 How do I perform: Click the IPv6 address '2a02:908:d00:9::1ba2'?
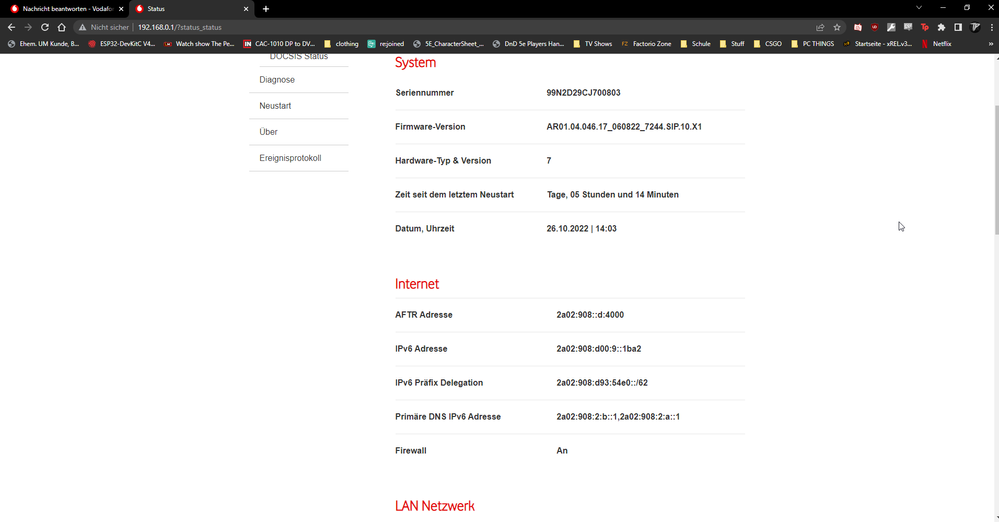(x=599, y=349)
